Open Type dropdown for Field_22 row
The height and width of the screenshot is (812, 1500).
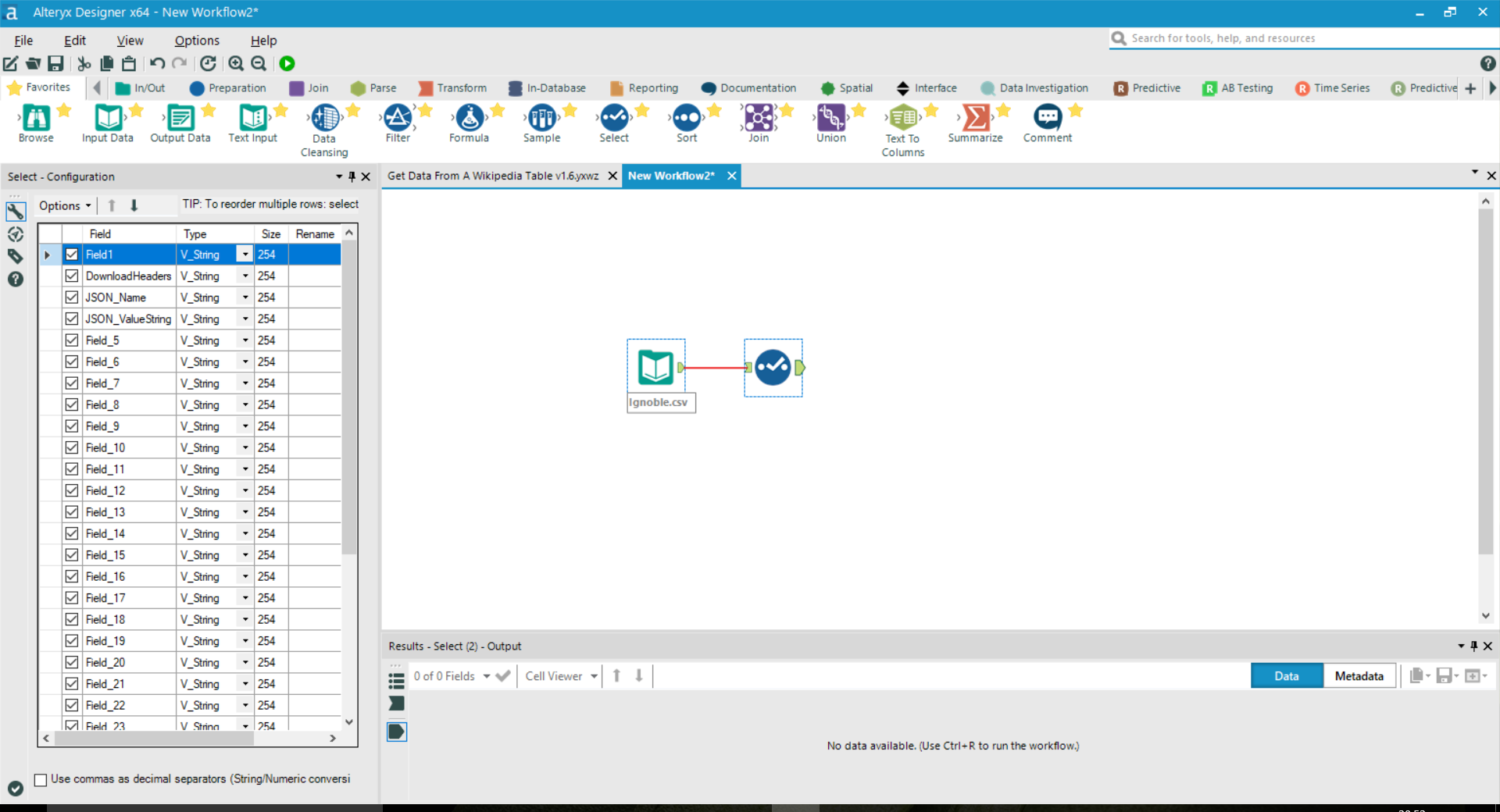point(245,705)
